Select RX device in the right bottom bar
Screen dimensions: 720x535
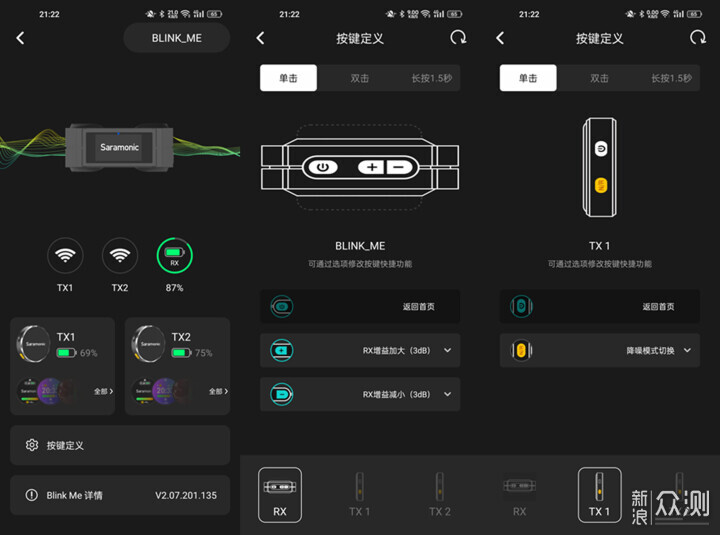(x=519, y=495)
